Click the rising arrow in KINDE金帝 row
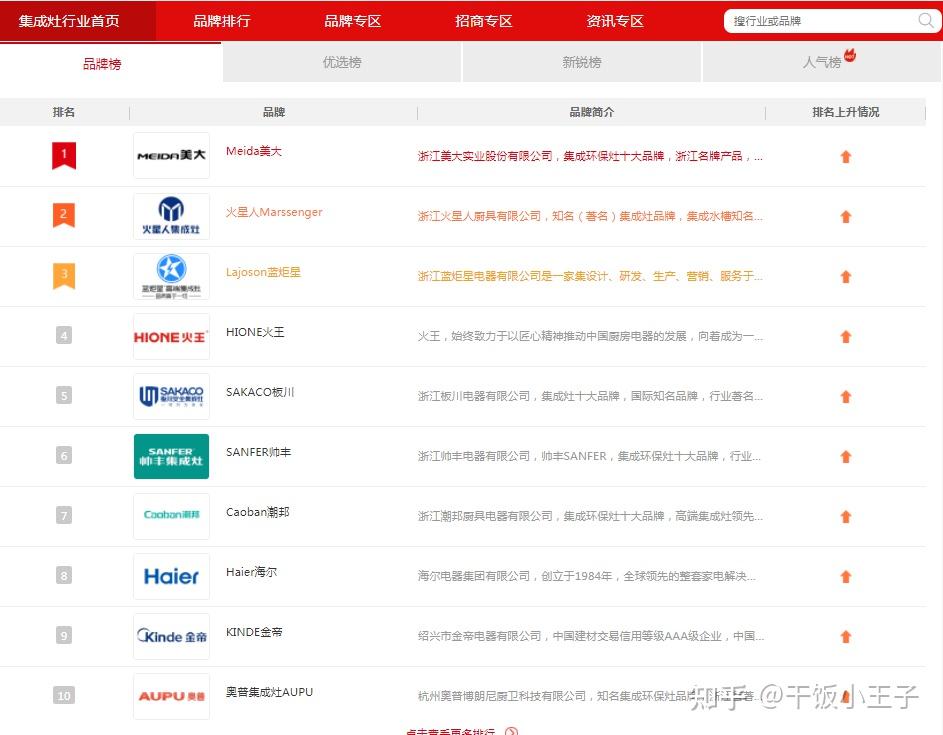Screen dimensions: 943x735 pos(846,637)
